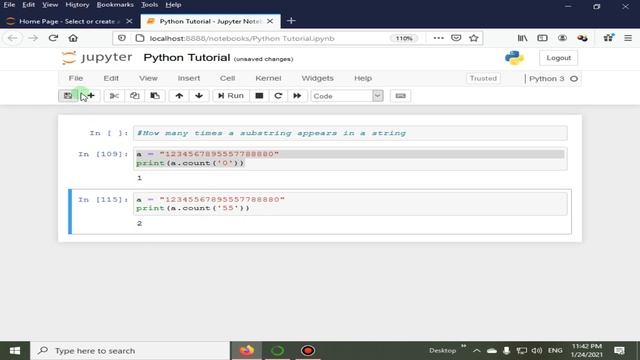640x360 pixels.
Task: Open the volume control in system tray
Action: click(537, 351)
